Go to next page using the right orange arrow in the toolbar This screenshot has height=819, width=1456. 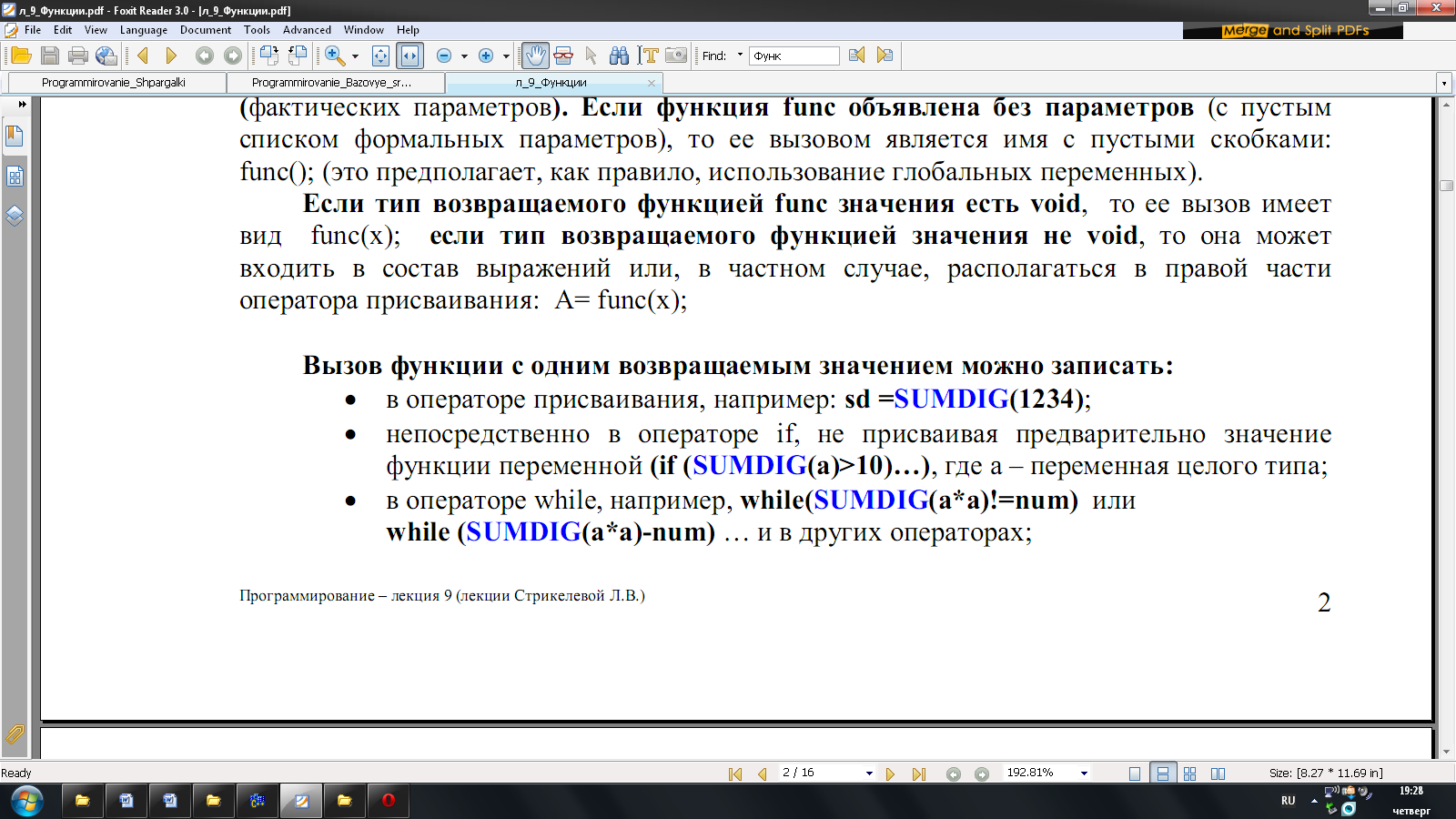click(x=170, y=56)
